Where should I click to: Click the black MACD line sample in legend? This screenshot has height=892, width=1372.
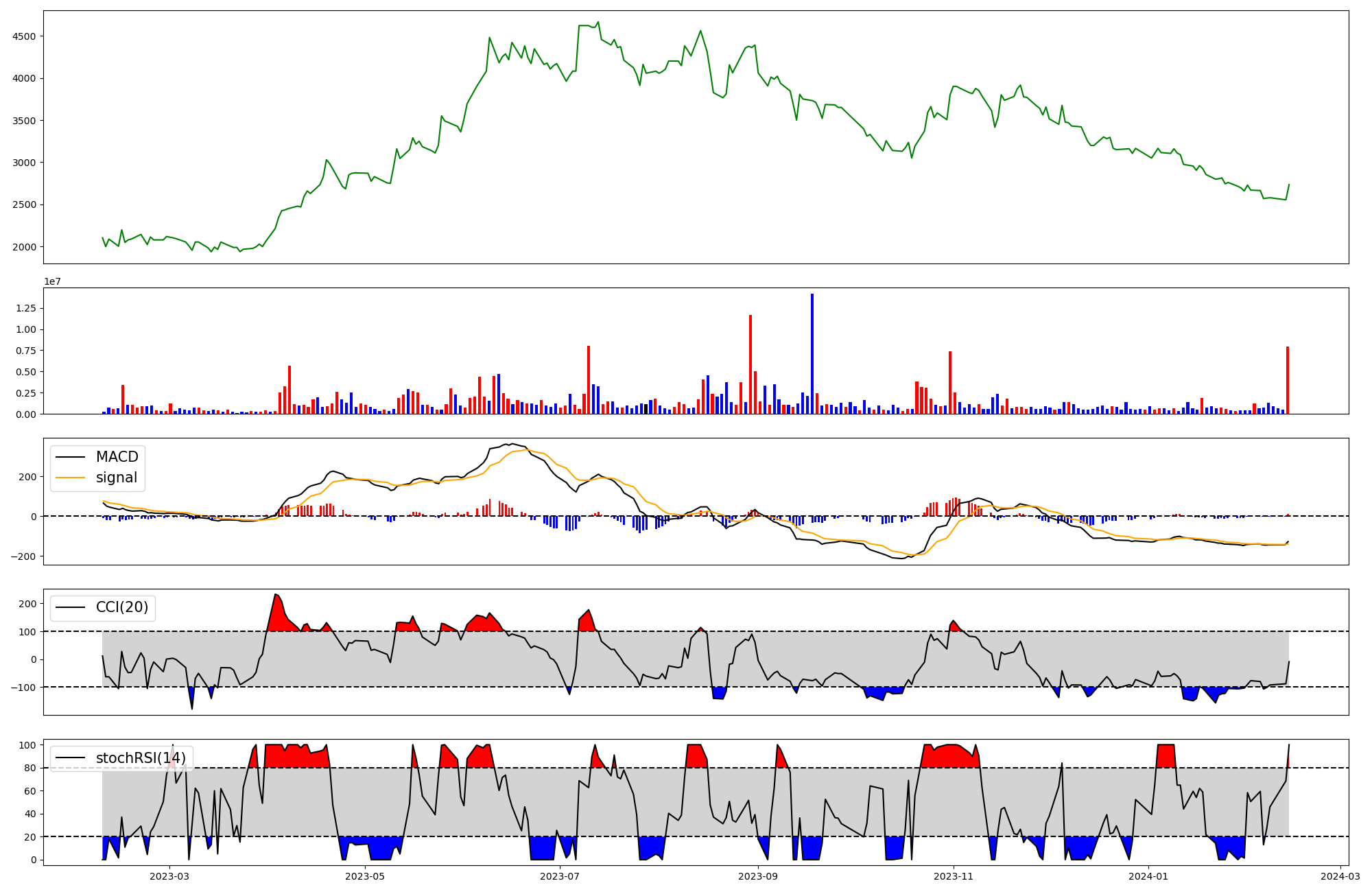pyautogui.click(x=70, y=457)
